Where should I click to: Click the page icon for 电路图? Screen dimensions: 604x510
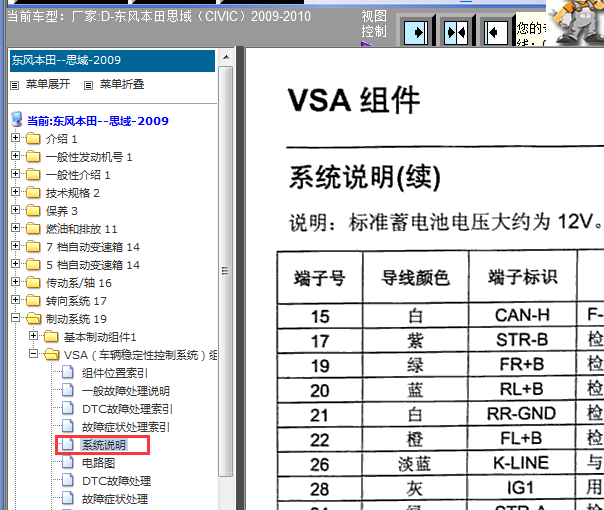click(x=68, y=462)
